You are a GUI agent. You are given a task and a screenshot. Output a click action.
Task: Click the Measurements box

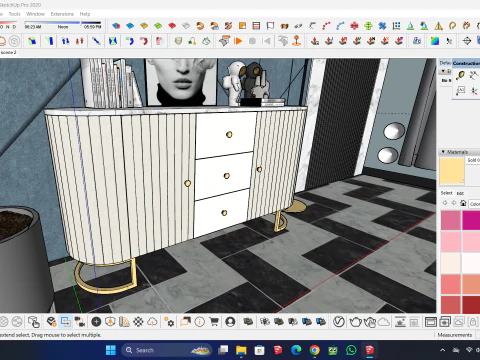pyautogui.click(x=455, y=335)
